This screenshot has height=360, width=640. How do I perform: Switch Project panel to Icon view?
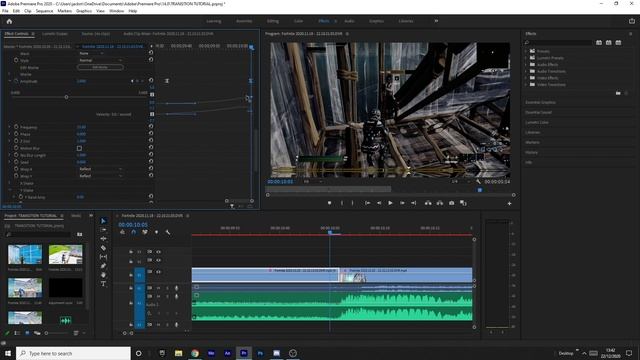click(27, 333)
